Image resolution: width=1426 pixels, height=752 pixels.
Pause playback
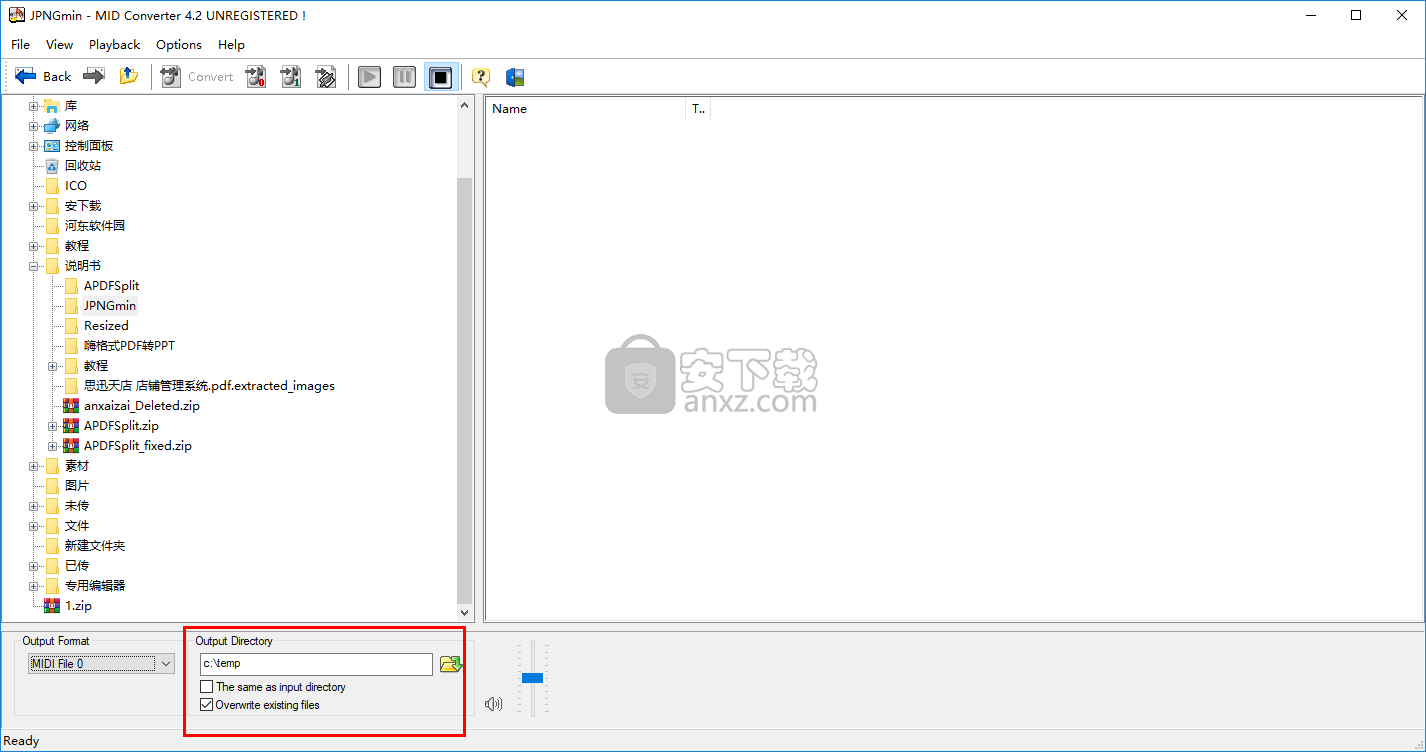pos(404,77)
